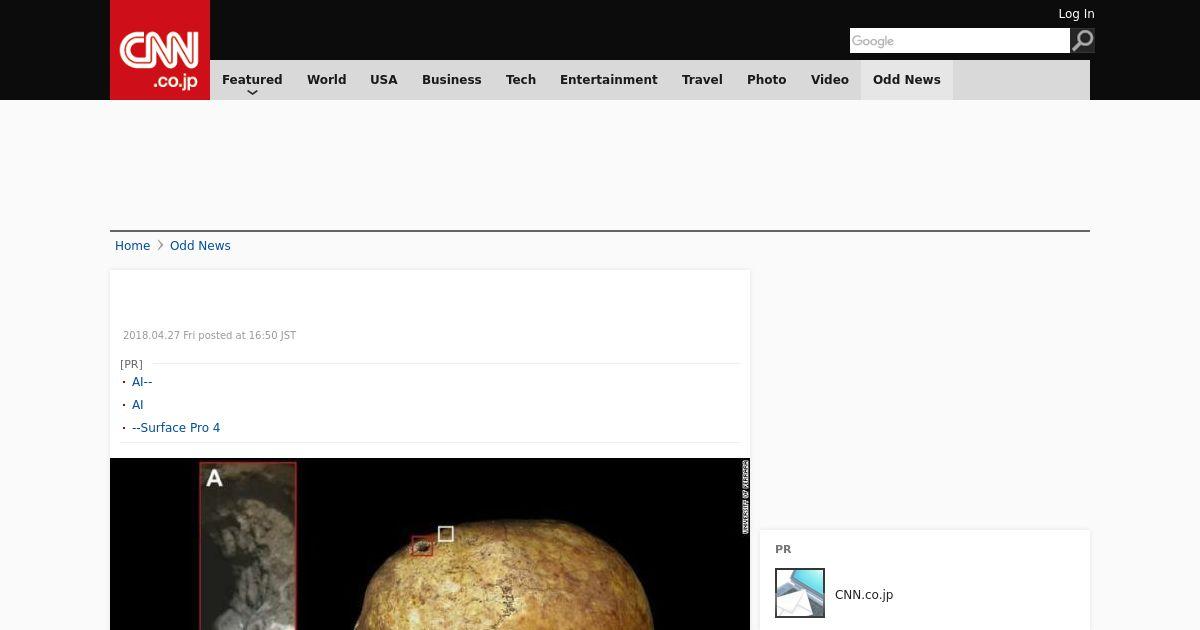Click the CNN.co.jp text in PR box

click(864, 595)
